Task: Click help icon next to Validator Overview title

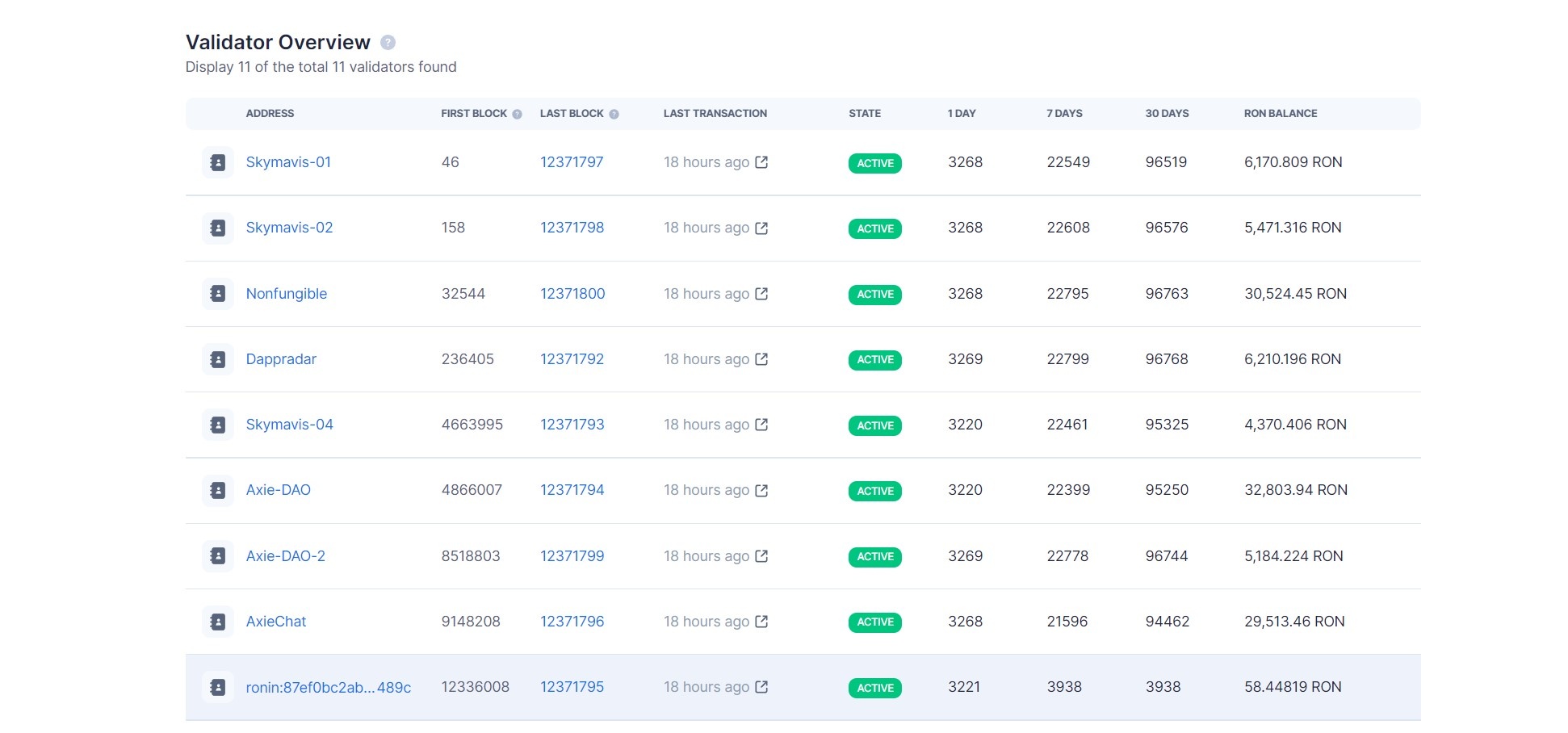Action: point(390,42)
